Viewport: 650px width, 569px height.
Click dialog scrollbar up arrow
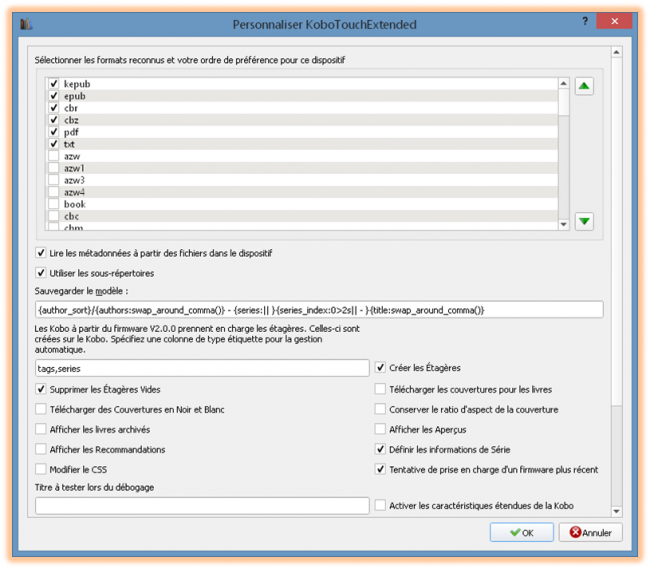tap(616, 52)
